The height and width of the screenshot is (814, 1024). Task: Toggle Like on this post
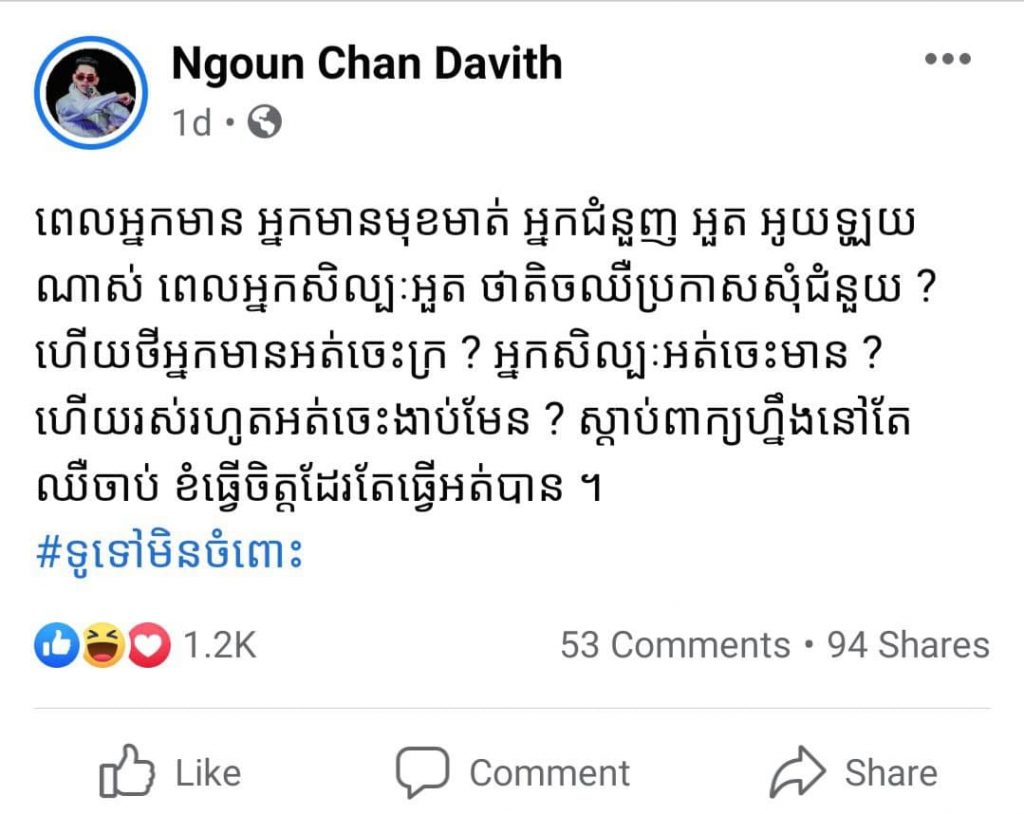click(170, 772)
